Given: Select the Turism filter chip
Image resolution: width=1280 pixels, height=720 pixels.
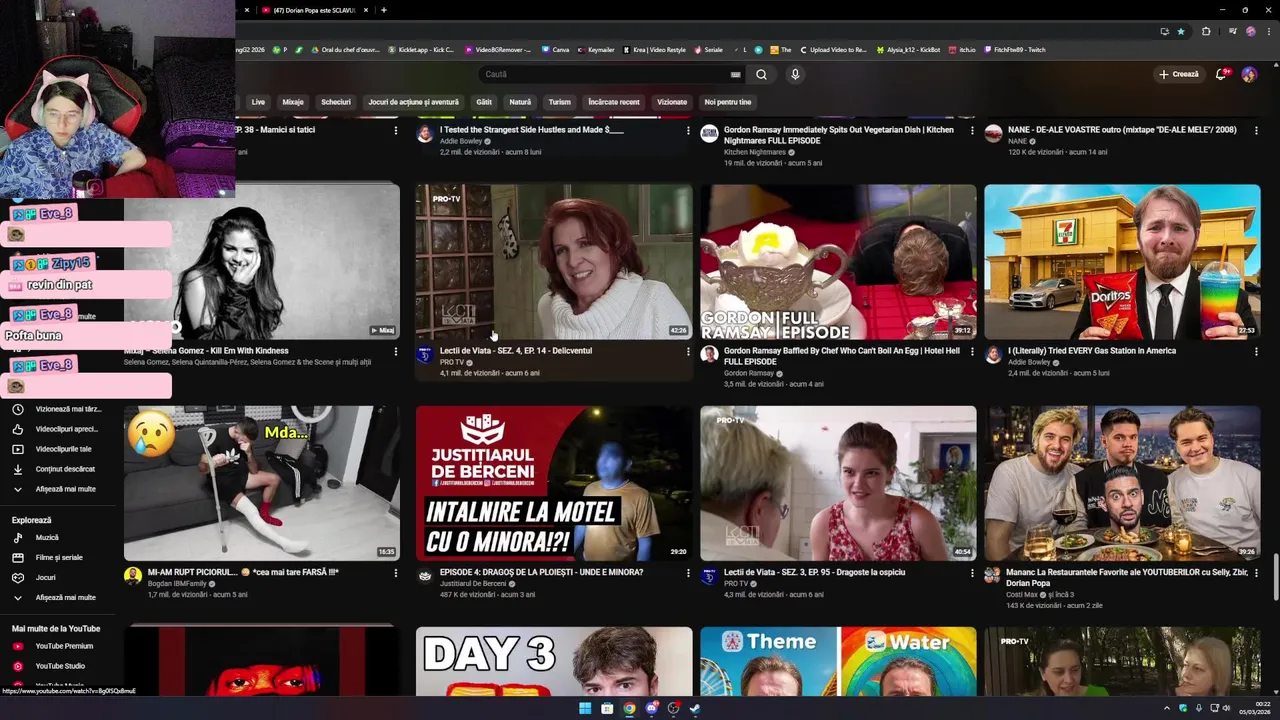Looking at the screenshot, I should pos(559,102).
